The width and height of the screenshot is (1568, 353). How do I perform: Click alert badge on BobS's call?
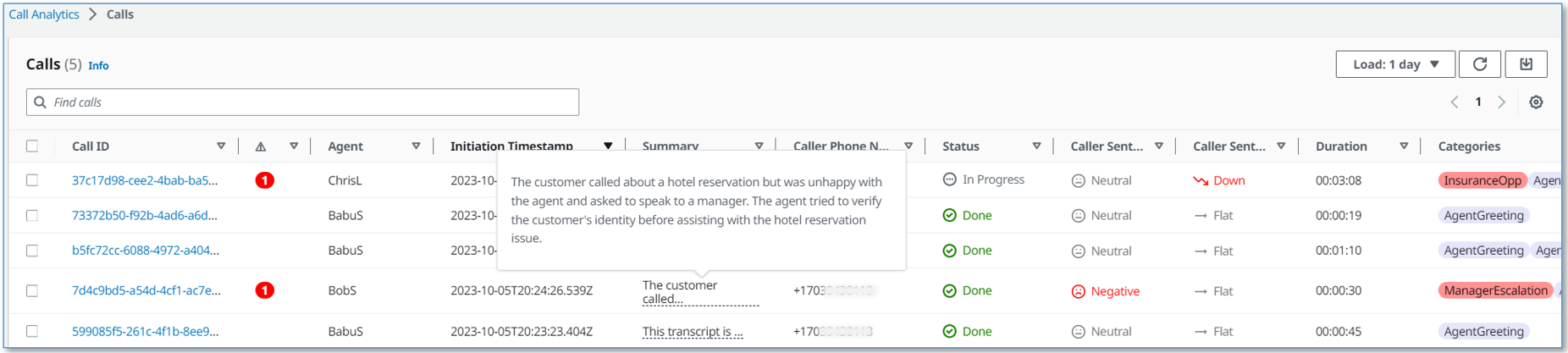click(x=264, y=290)
